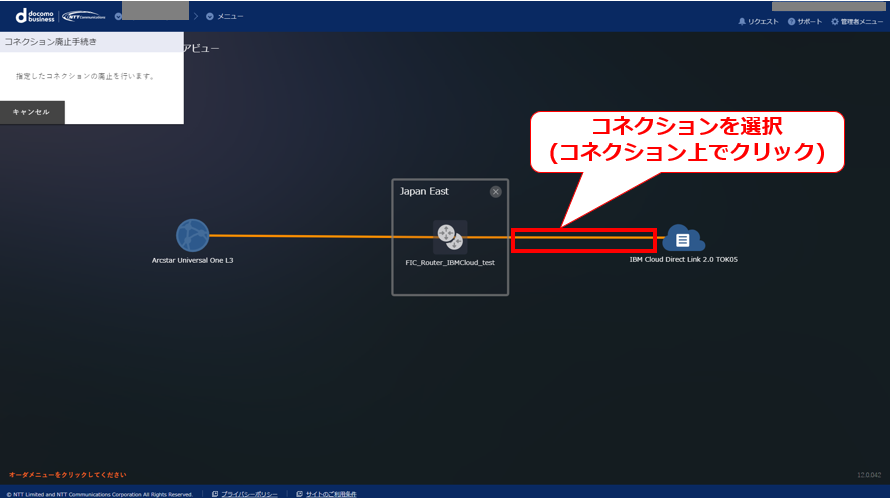Select the FIC_Router_IBMCloud_test router icon
This screenshot has height=498, width=892.
click(450, 237)
